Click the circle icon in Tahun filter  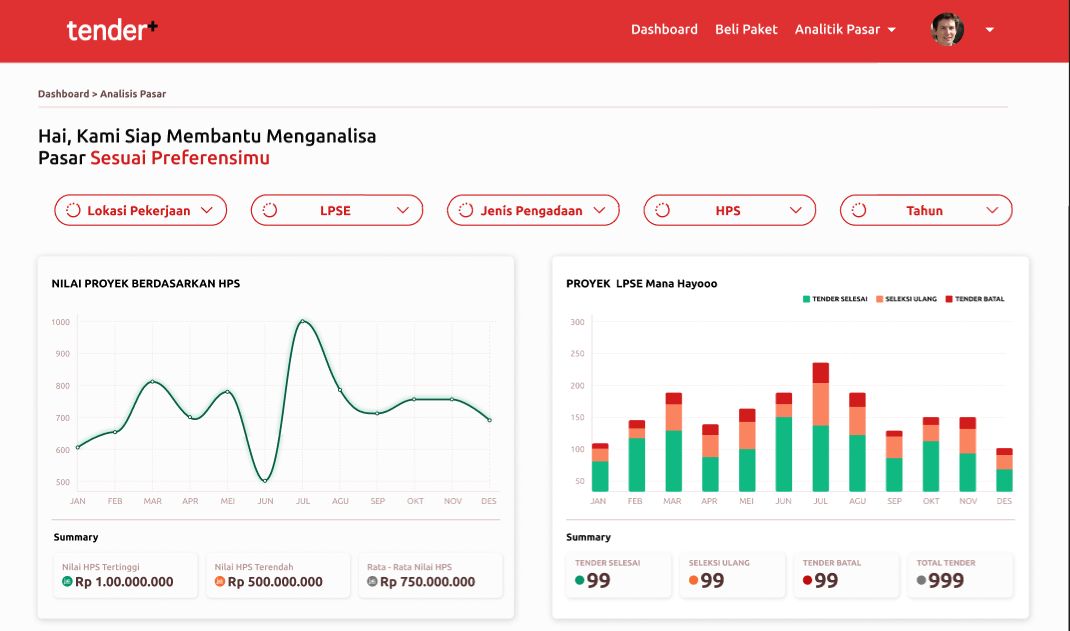click(859, 210)
